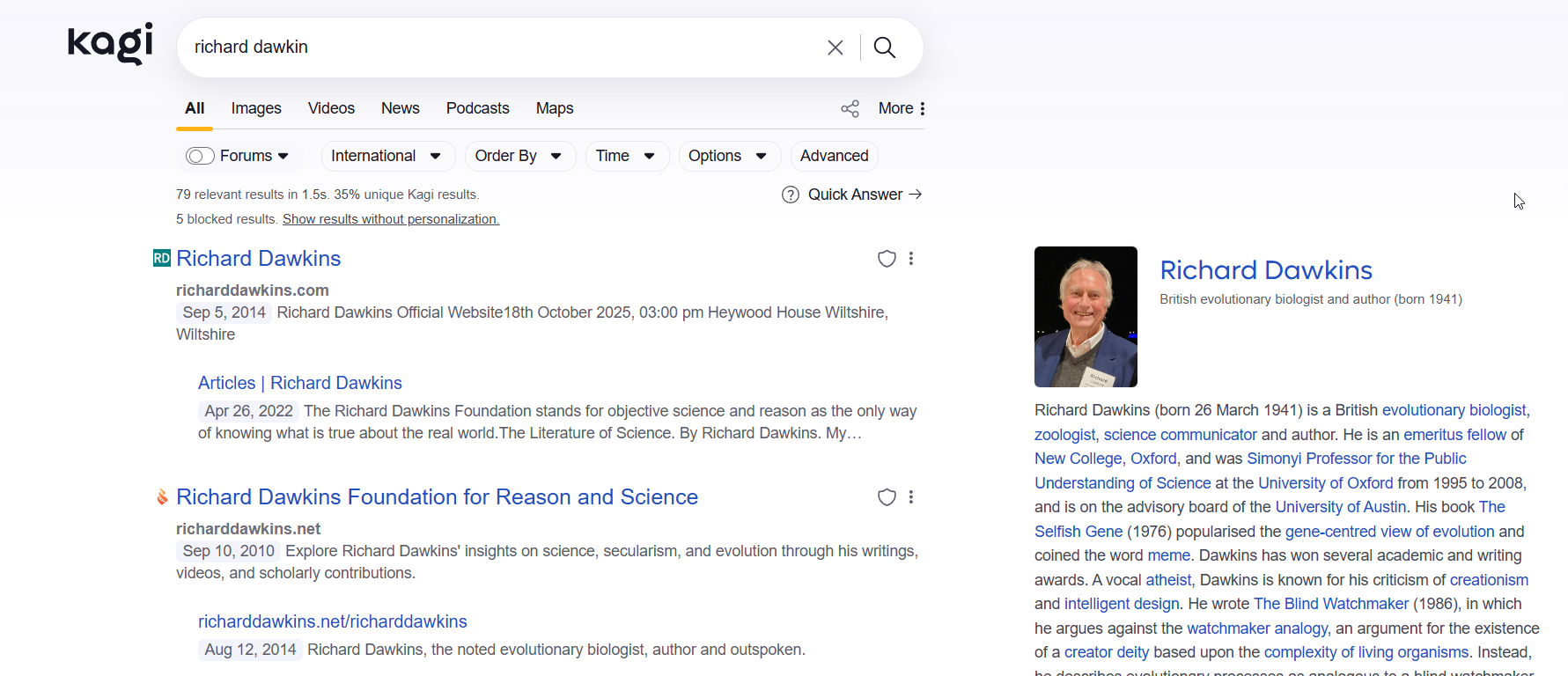Image resolution: width=1568 pixels, height=676 pixels.
Task: Click shield icon for richarddawkins.com result
Action: [x=887, y=259]
